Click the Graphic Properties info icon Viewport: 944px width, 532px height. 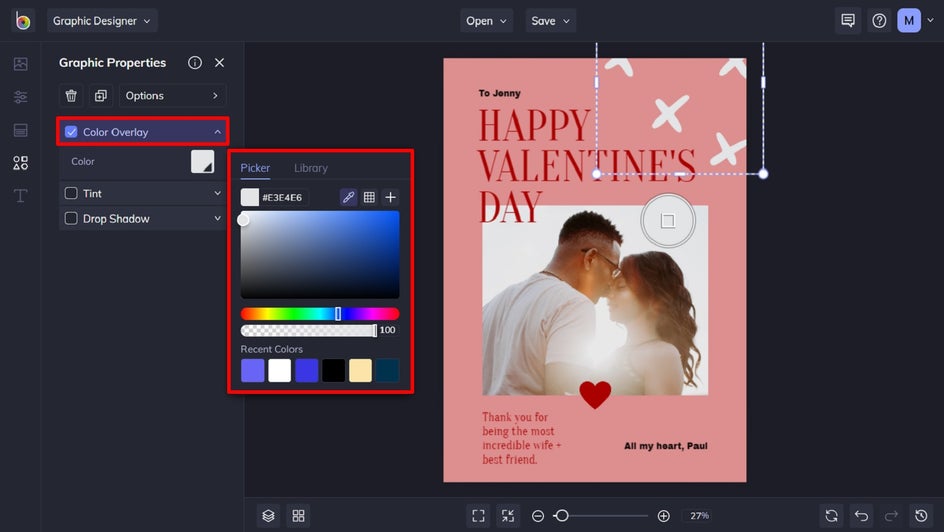[194, 63]
